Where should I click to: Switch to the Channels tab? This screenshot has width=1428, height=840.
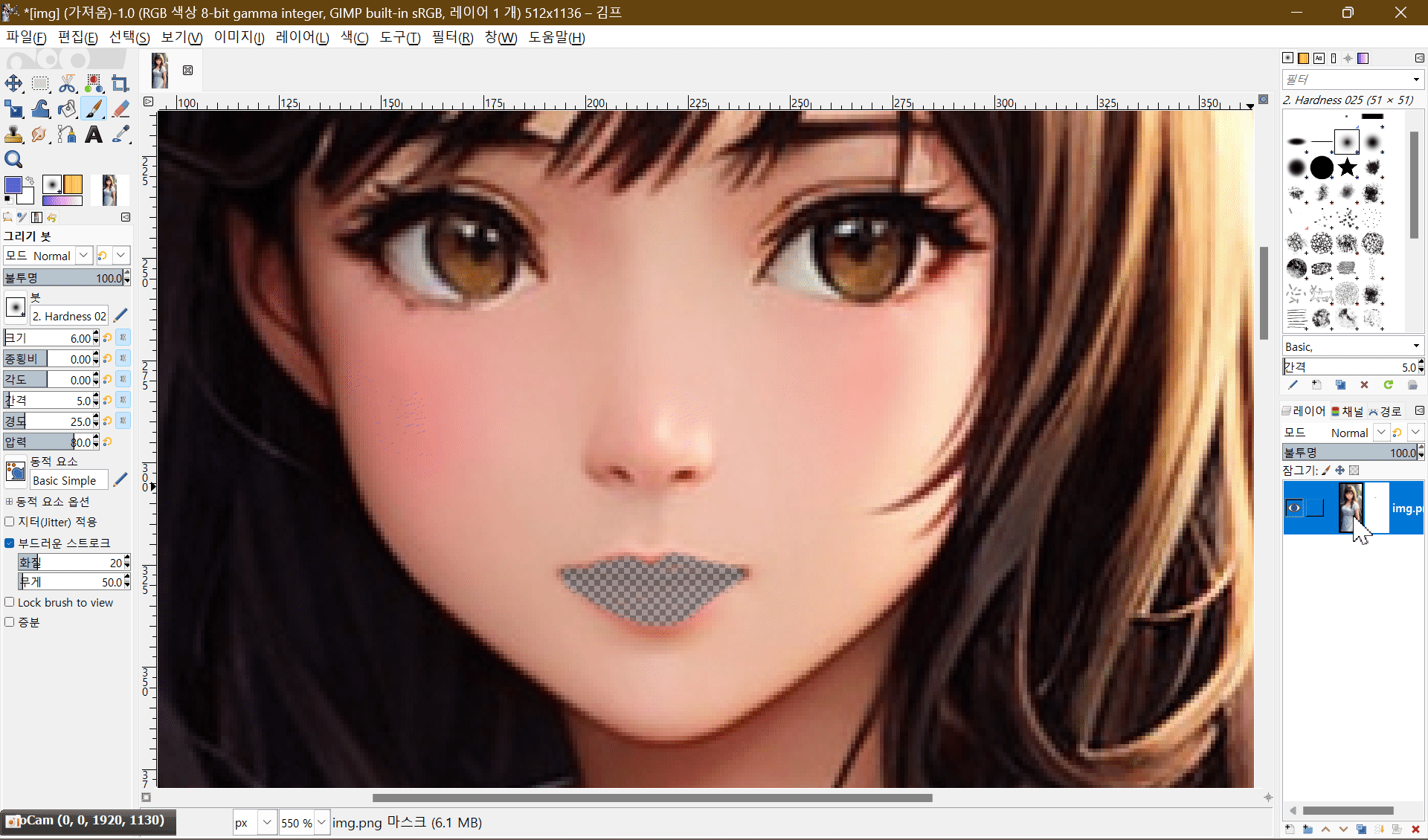pyautogui.click(x=1347, y=411)
